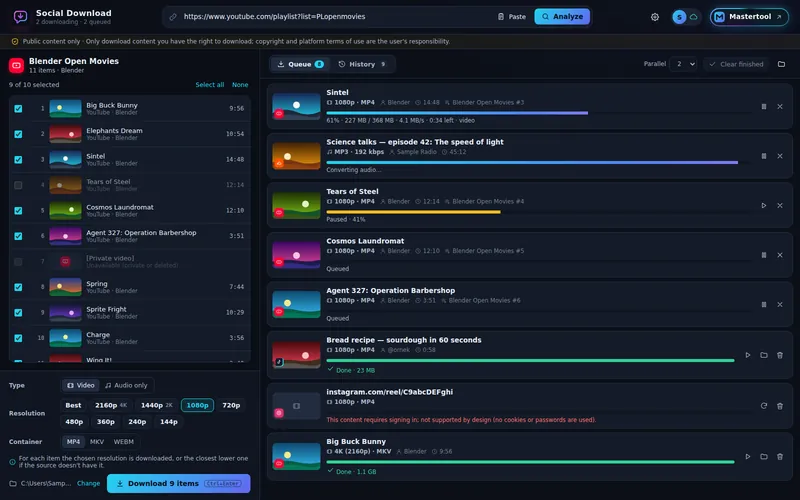Select the 480p resolution
800x500 pixels.
click(74, 422)
